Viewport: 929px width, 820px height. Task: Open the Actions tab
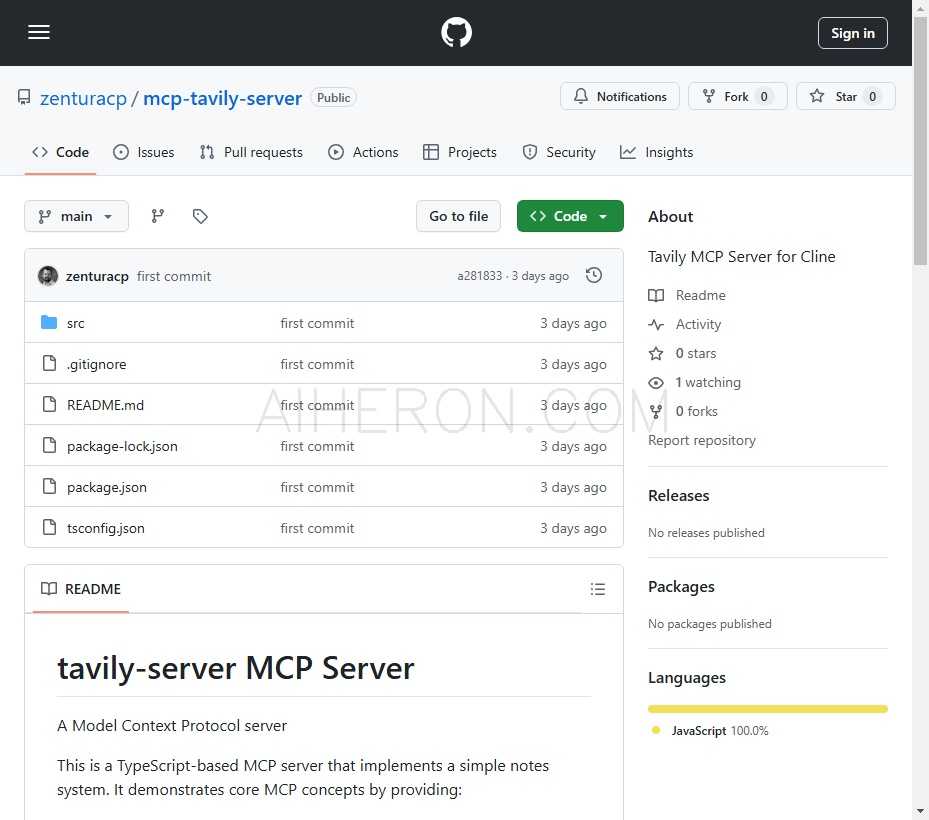(363, 152)
